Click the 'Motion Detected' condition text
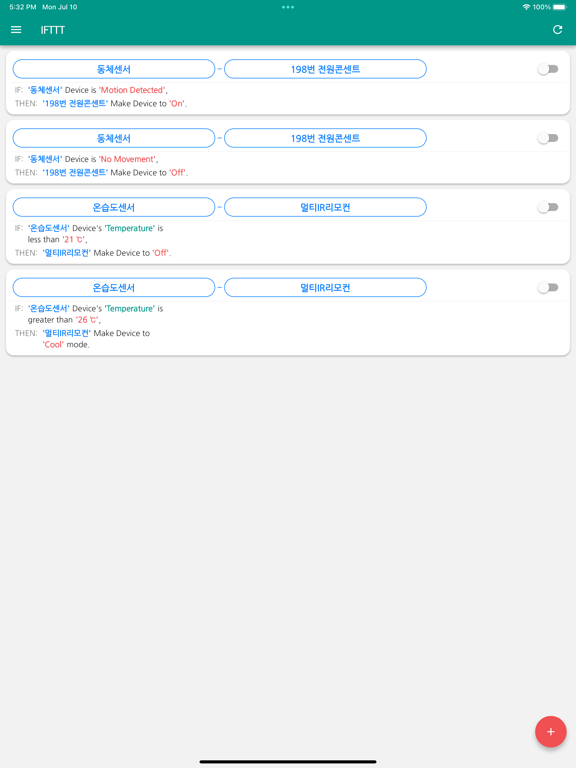 pyautogui.click(x=132, y=90)
